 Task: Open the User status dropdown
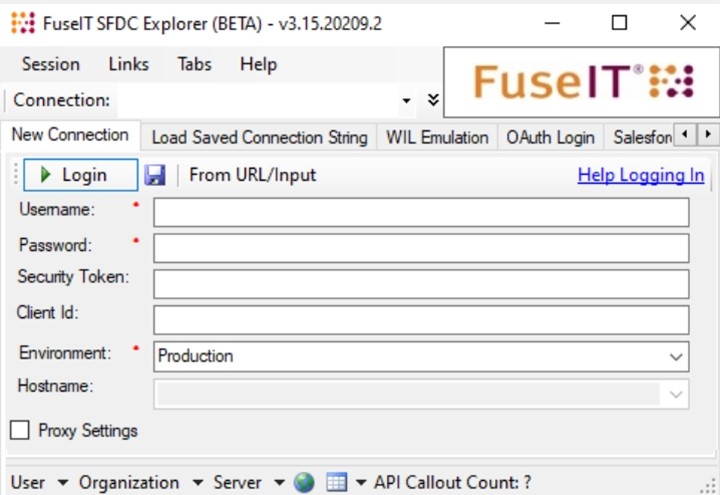coord(63,483)
